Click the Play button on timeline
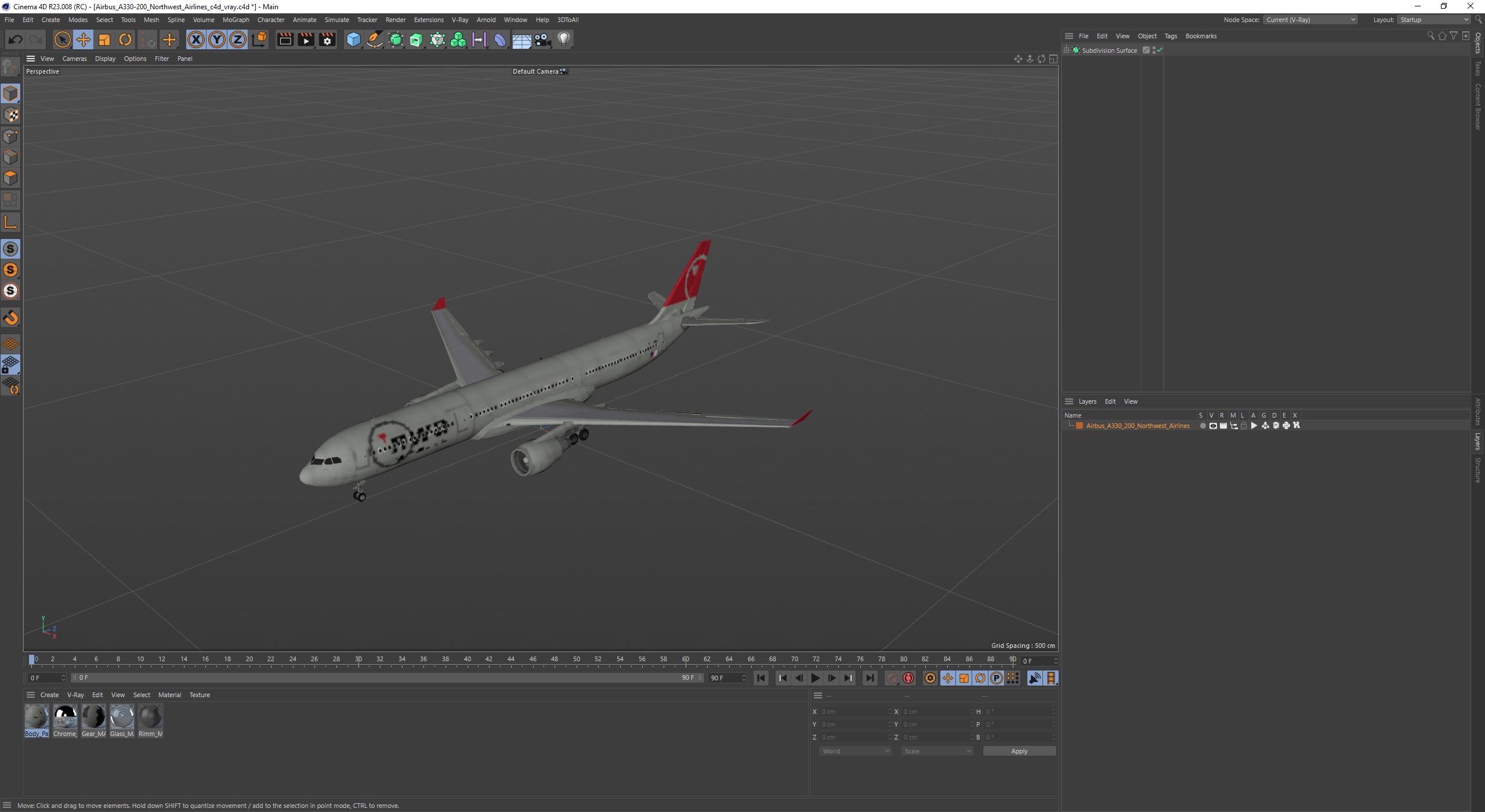The height and width of the screenshot is (812, 1485). (x=816, y=678)
